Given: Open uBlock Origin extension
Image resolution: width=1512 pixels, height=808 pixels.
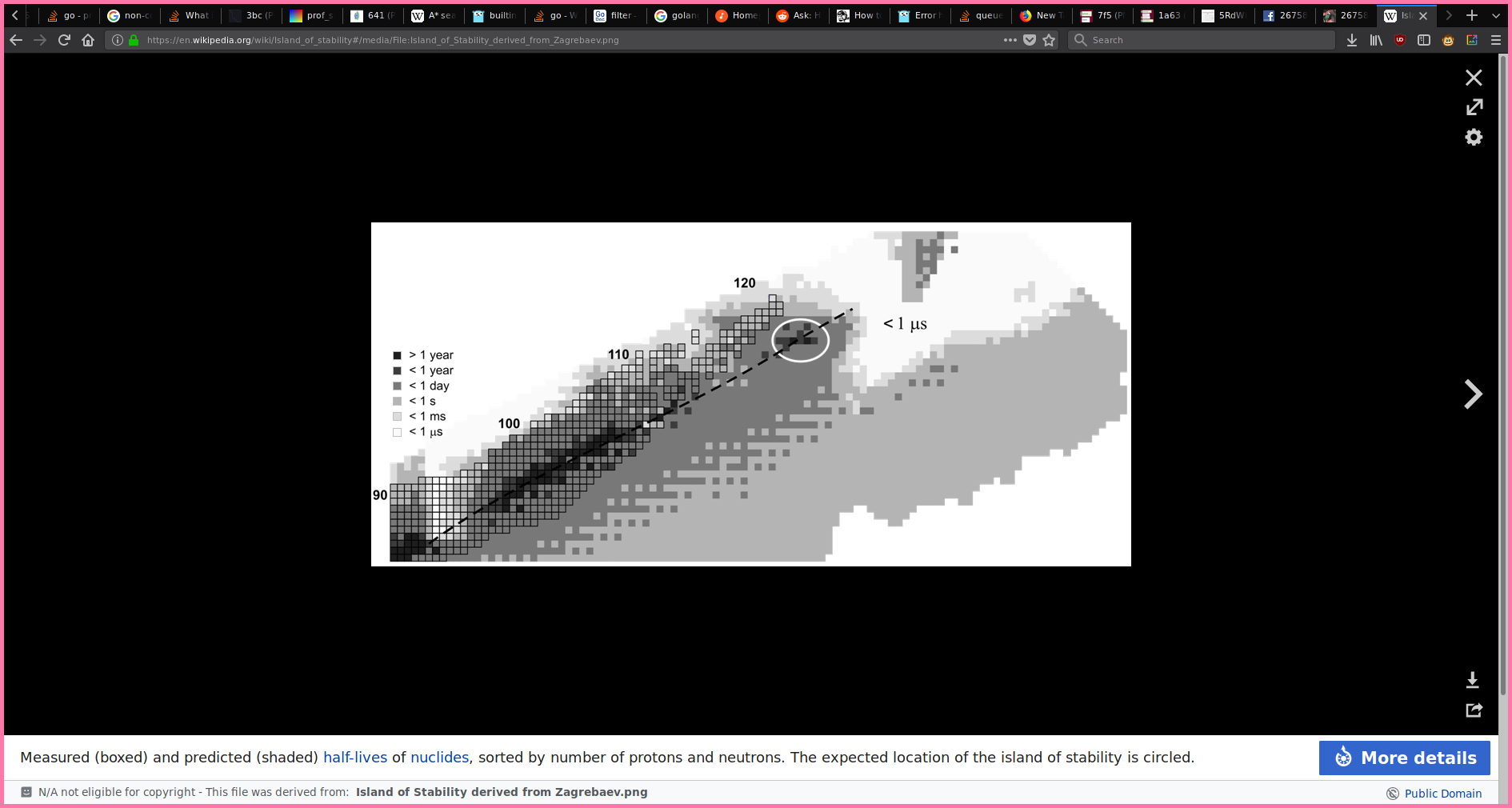Looking at the screenshot, I should point(1400,40).
